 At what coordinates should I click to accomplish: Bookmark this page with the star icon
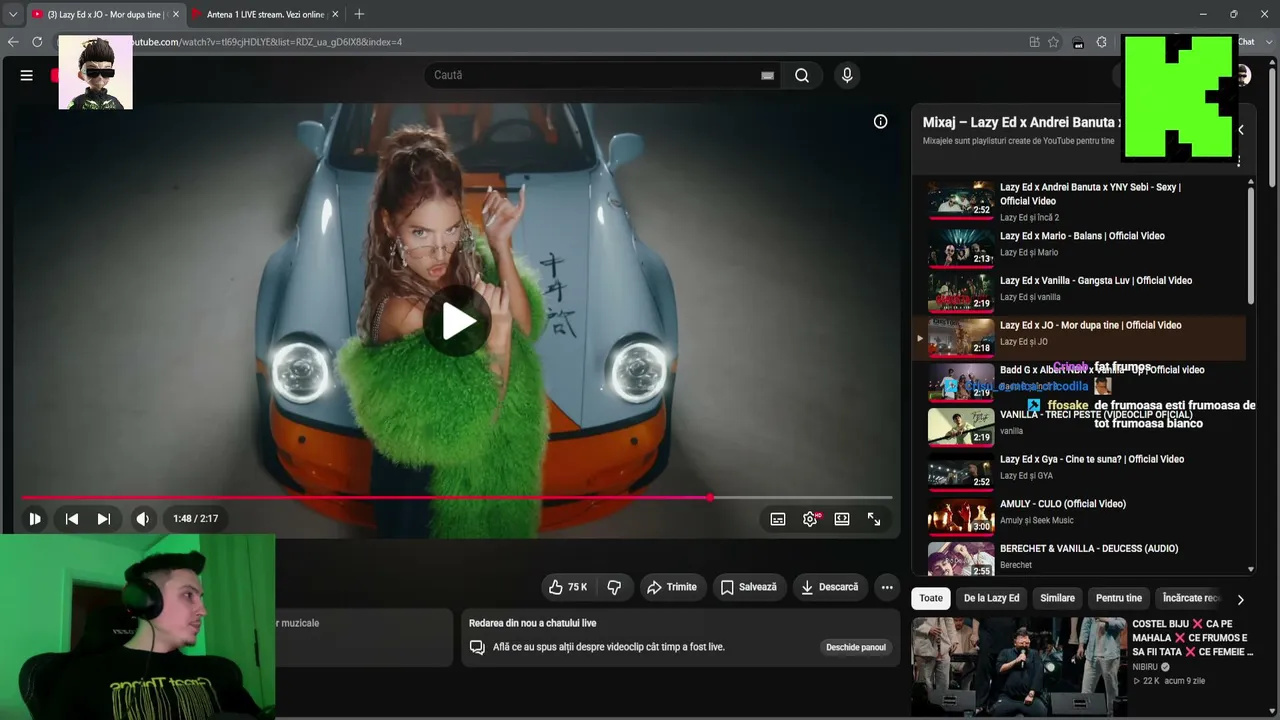1054,42
